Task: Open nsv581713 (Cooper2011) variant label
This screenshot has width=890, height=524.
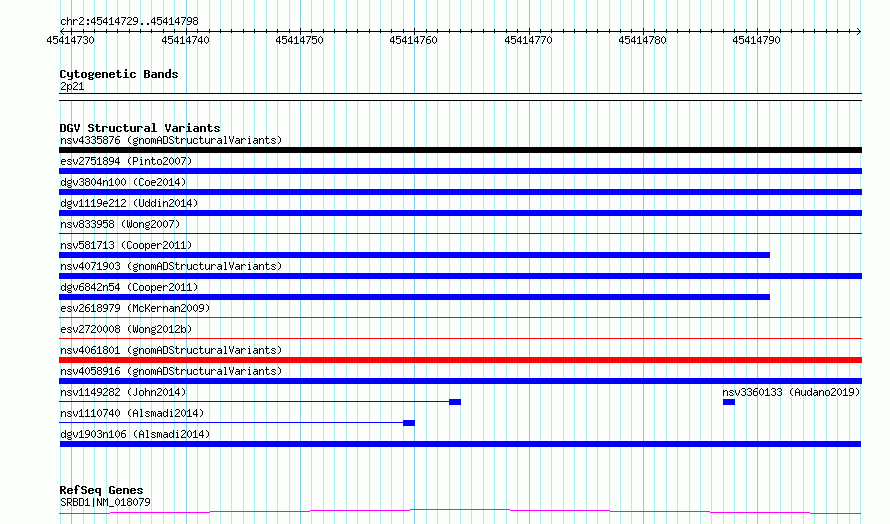Action: pyautogui.click(x=126, y=245)
